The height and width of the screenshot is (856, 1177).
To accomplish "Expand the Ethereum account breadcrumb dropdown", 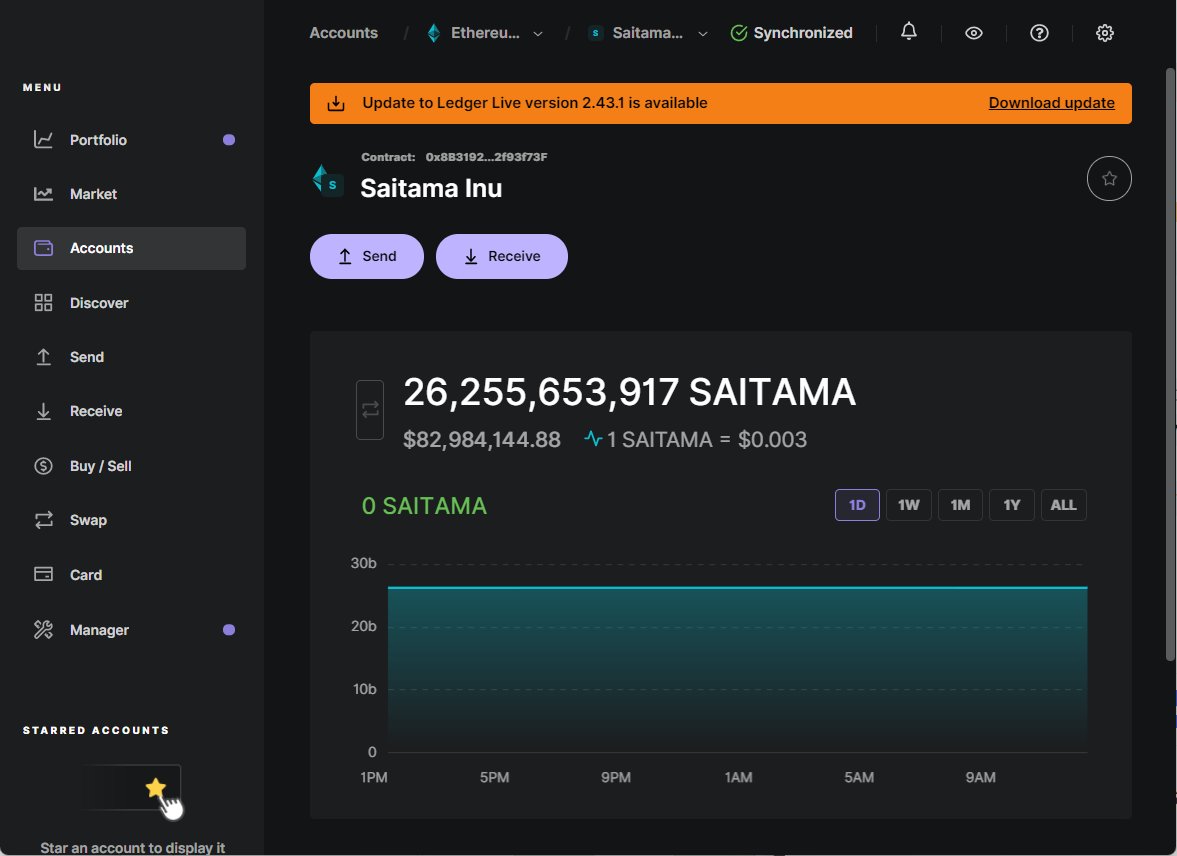I will 485,33.
